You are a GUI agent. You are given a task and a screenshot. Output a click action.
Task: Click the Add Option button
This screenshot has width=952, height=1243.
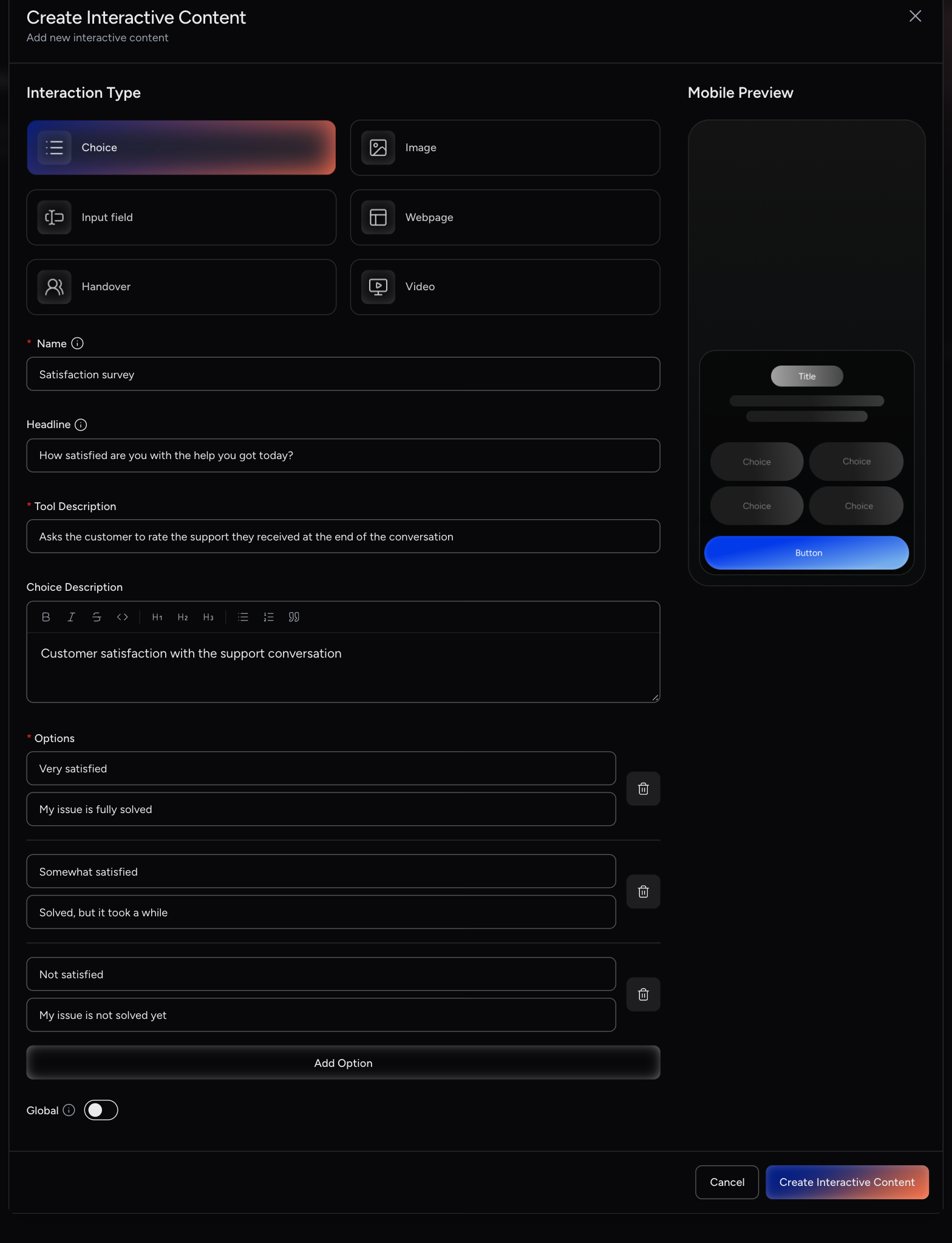[343, 1063]
